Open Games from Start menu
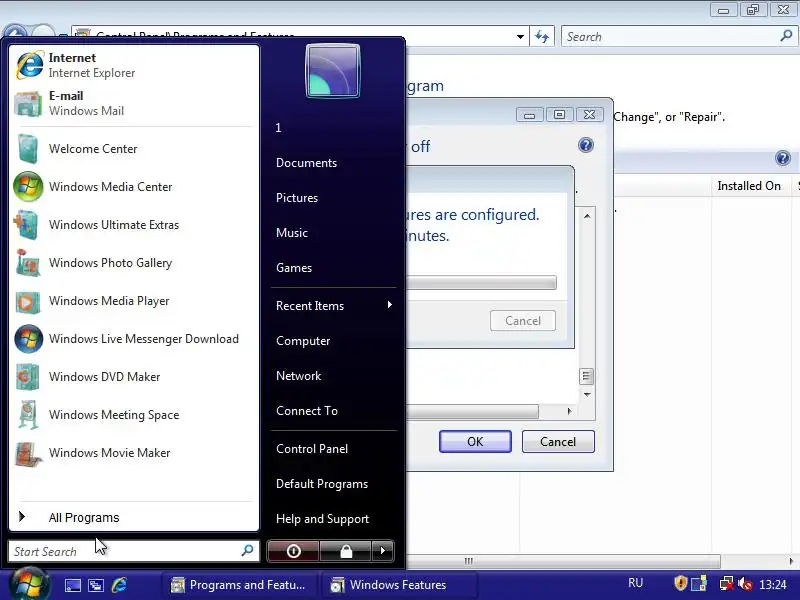800x600 pixels. tap(294, 268)
